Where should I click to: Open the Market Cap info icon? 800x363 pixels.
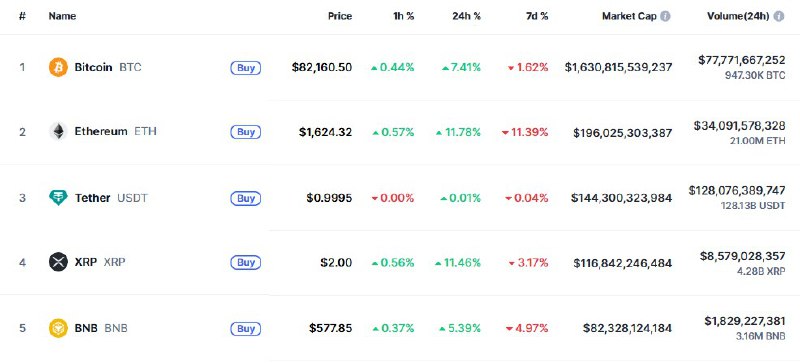tap(665, 16)
